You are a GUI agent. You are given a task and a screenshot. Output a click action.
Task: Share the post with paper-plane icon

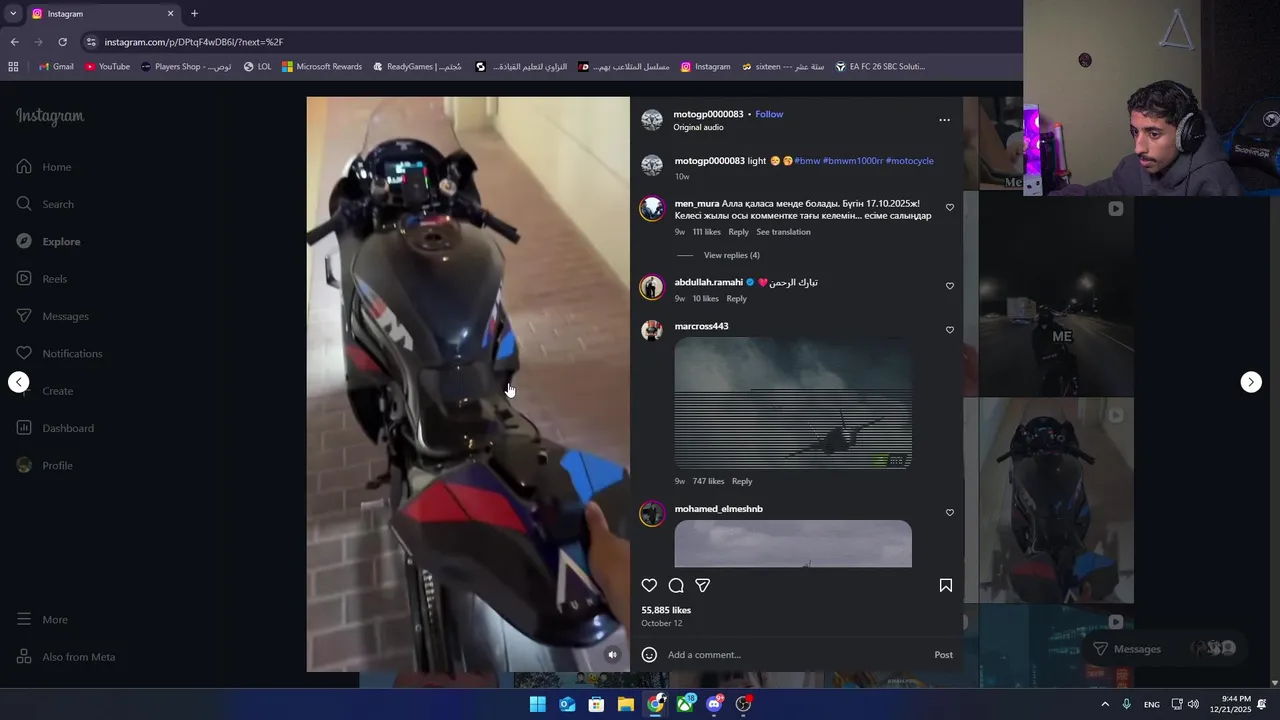pos(703,586)
